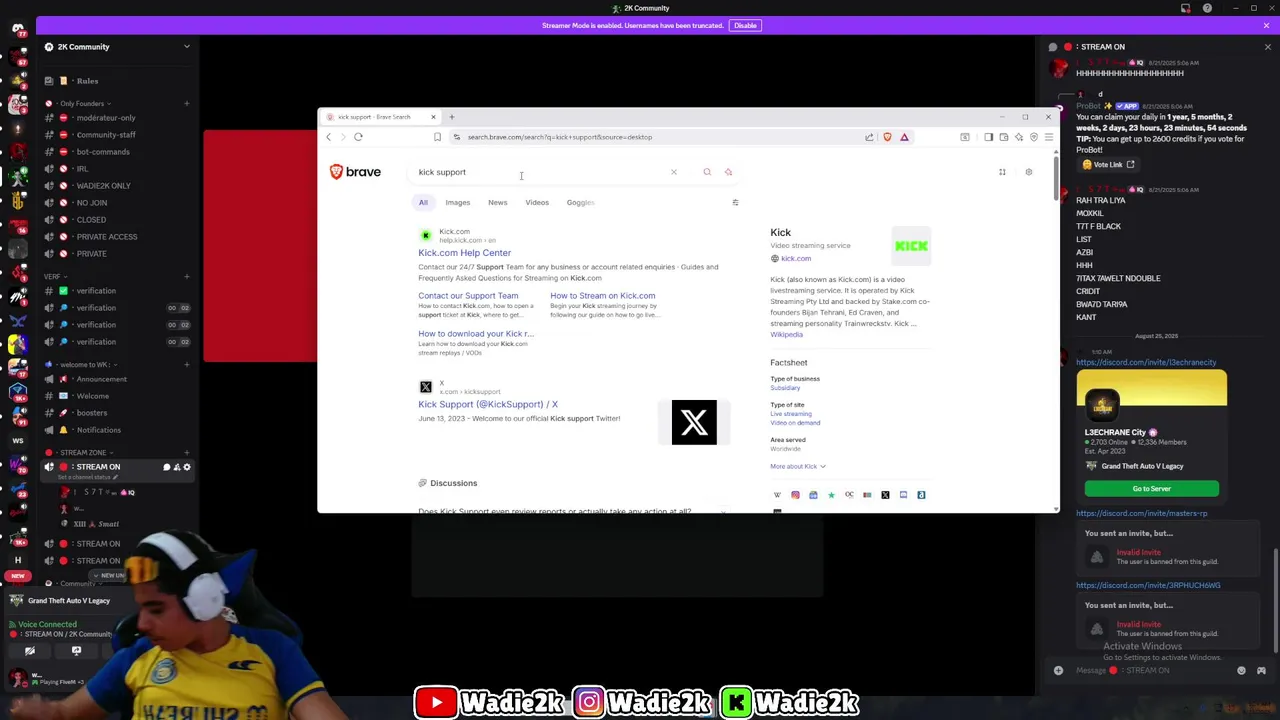Open Brave browser hamburger menu
Viewport: 1280px width, 720px height.
[1047, 137]
